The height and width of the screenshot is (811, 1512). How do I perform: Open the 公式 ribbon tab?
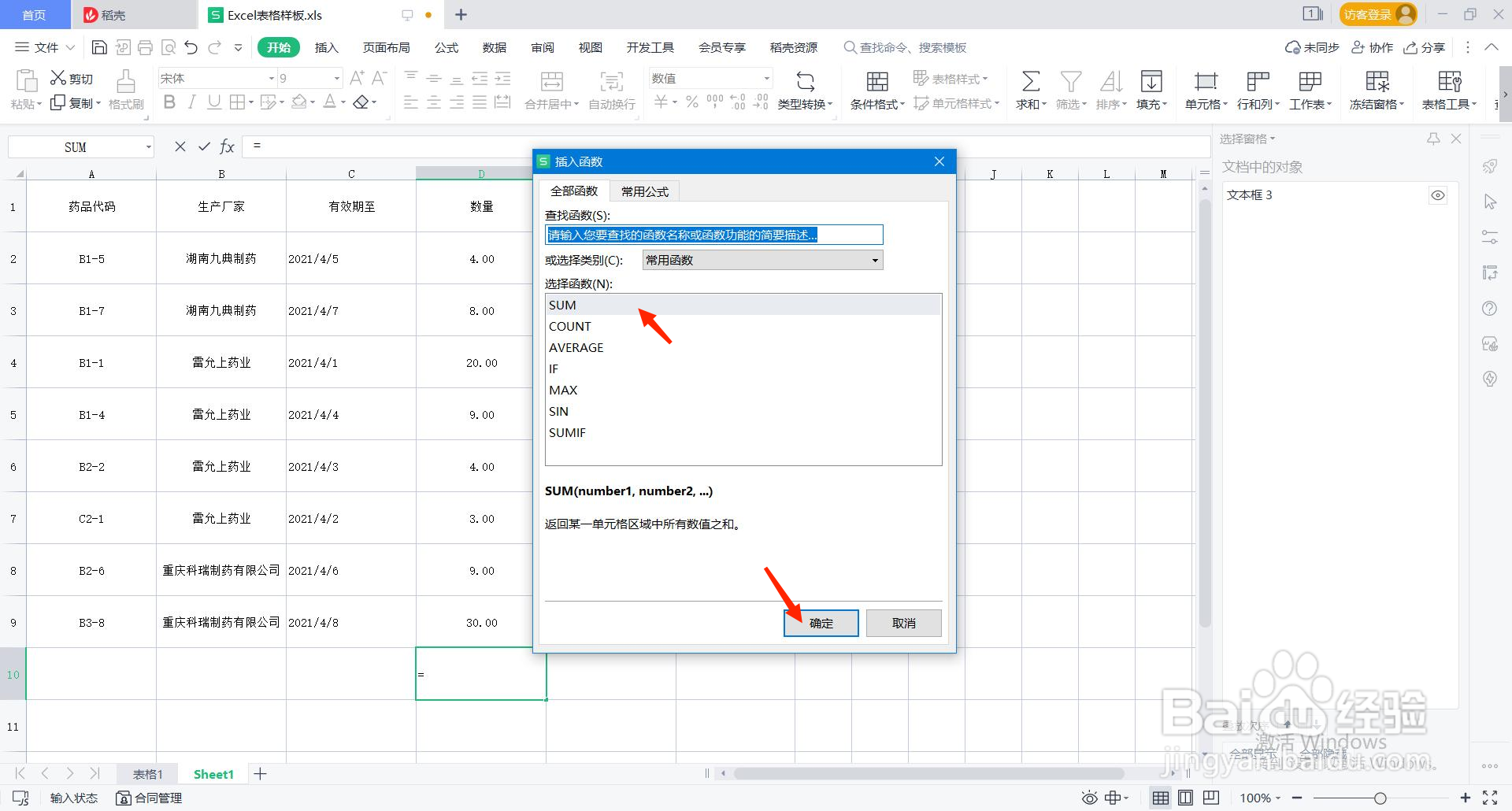tap(447, 48)
